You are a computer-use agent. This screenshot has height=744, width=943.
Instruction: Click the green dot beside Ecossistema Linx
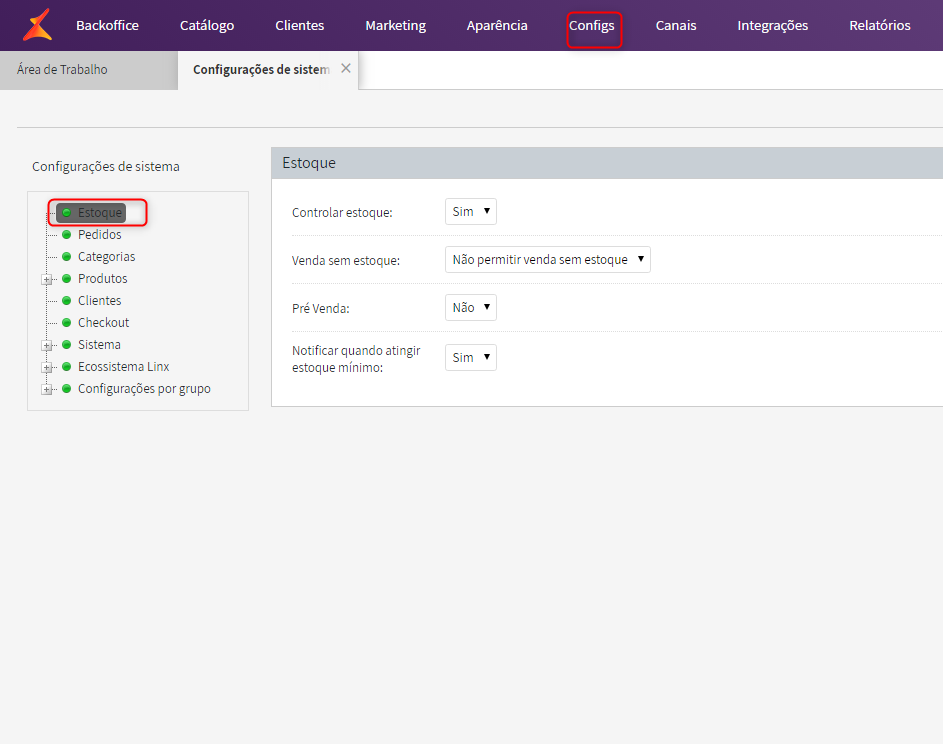[x=67, y=367]
